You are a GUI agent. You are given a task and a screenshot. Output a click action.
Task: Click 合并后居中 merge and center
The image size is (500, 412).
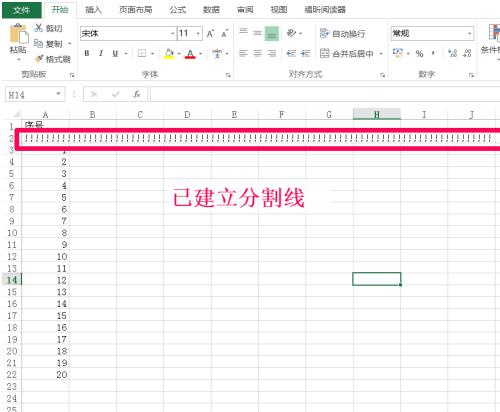point(346,53)
